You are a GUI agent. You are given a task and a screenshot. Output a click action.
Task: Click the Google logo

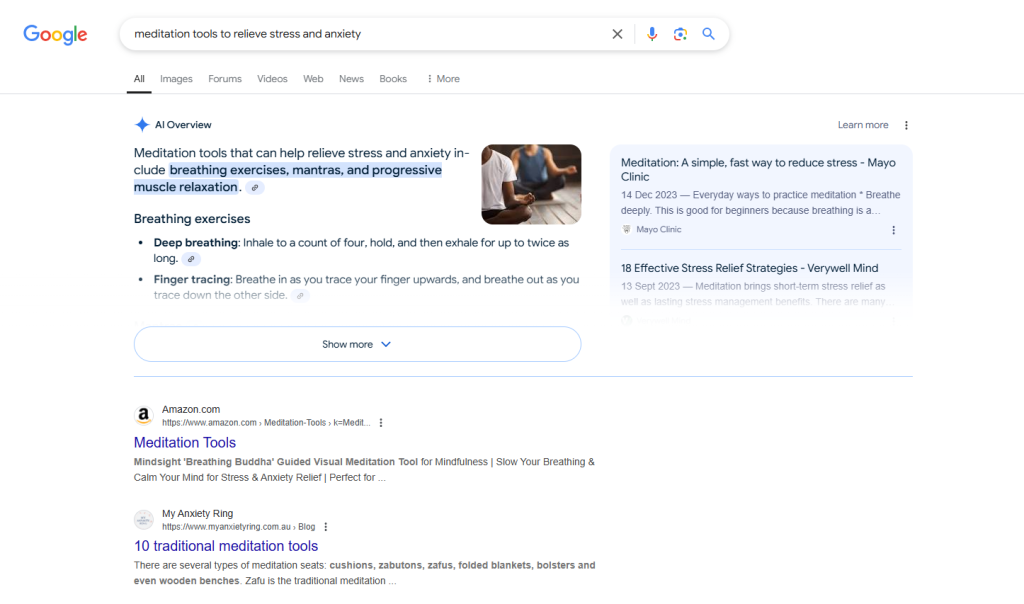pos(54,34)
